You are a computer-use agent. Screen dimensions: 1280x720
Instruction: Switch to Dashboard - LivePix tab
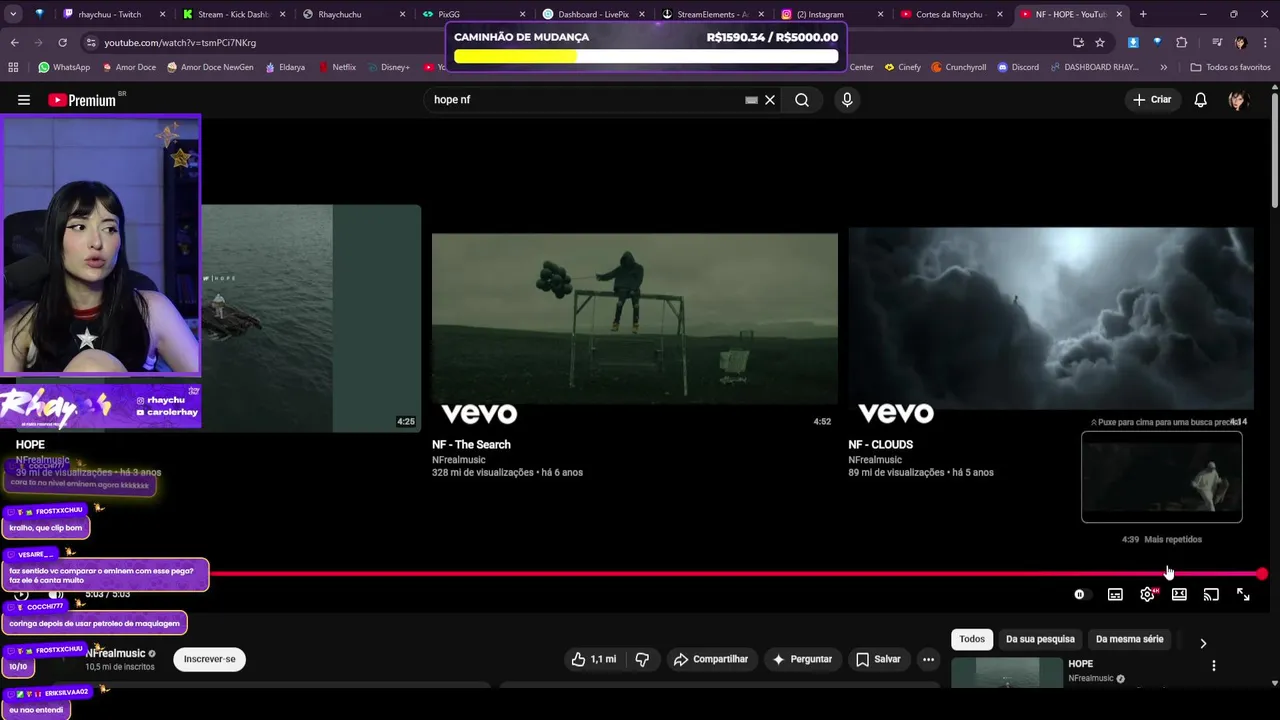point(594,14)
